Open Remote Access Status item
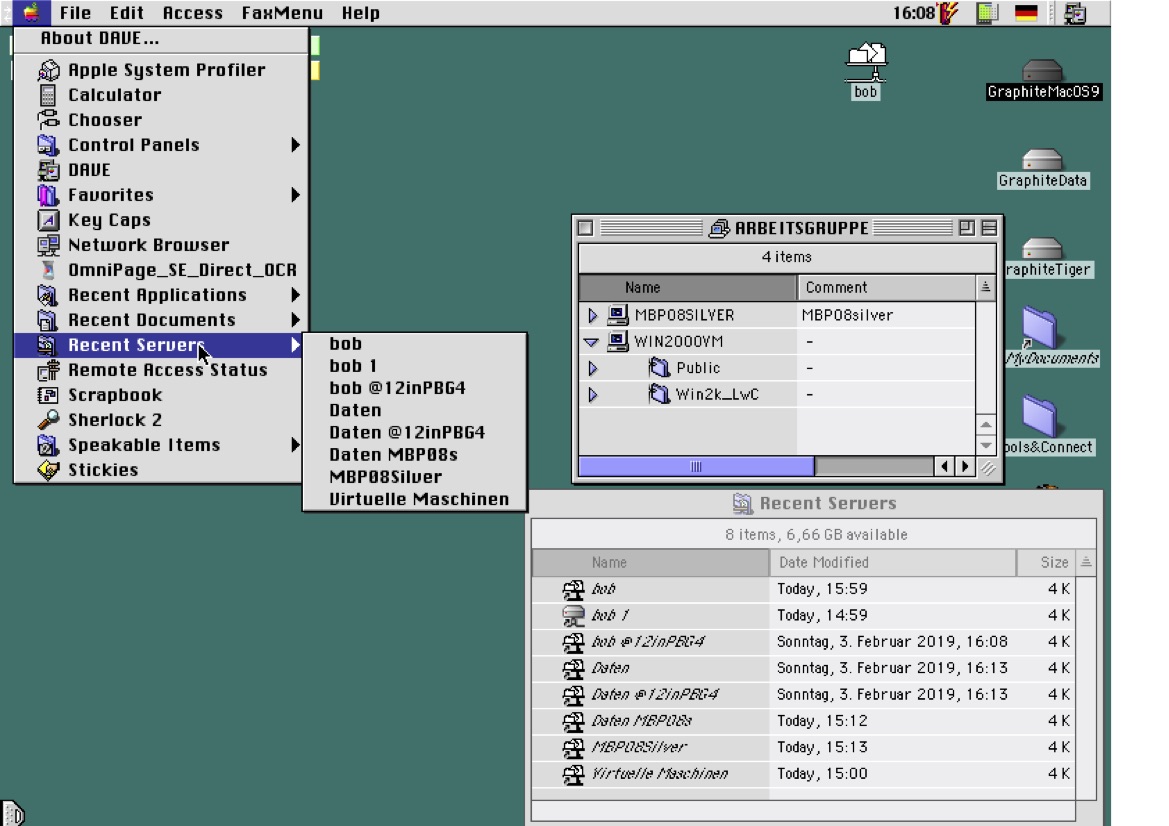This screenshot has width=1169, height=826. [160, 370]
